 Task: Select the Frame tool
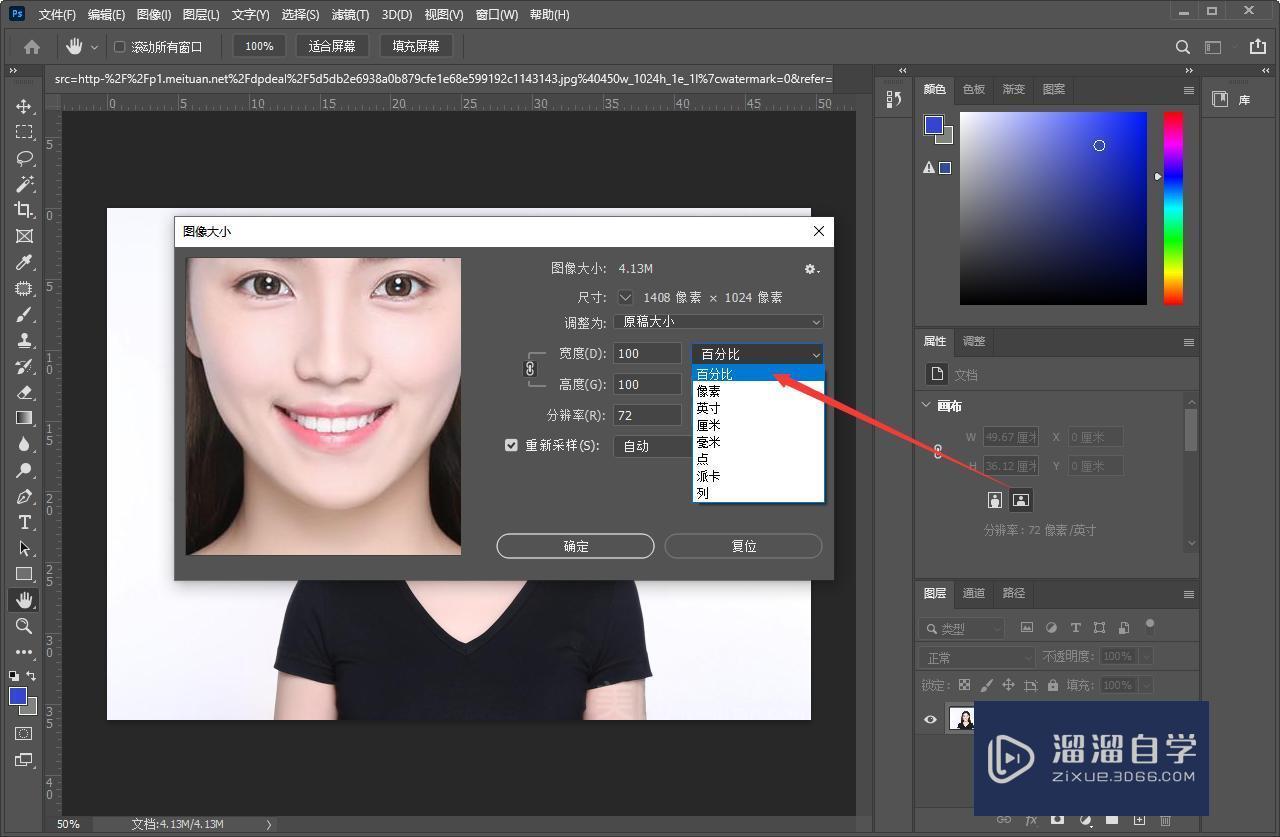[x=24, y=236]
